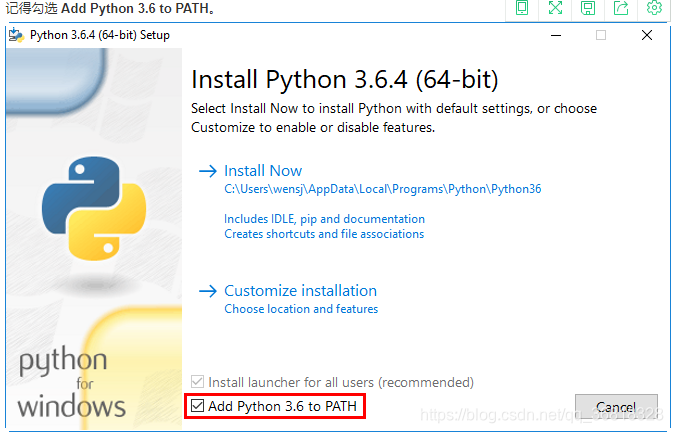
Task: Click the Python installer icon in title bar
Action: (16, 35)
